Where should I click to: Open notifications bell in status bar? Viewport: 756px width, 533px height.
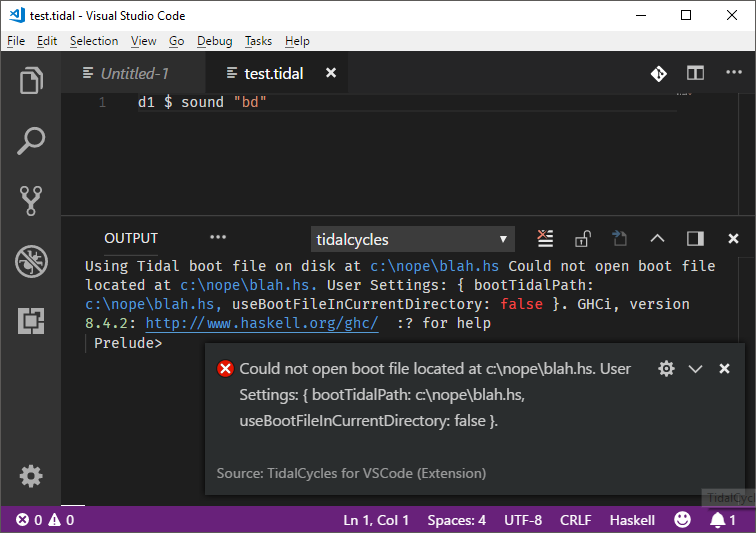(722, 520)
